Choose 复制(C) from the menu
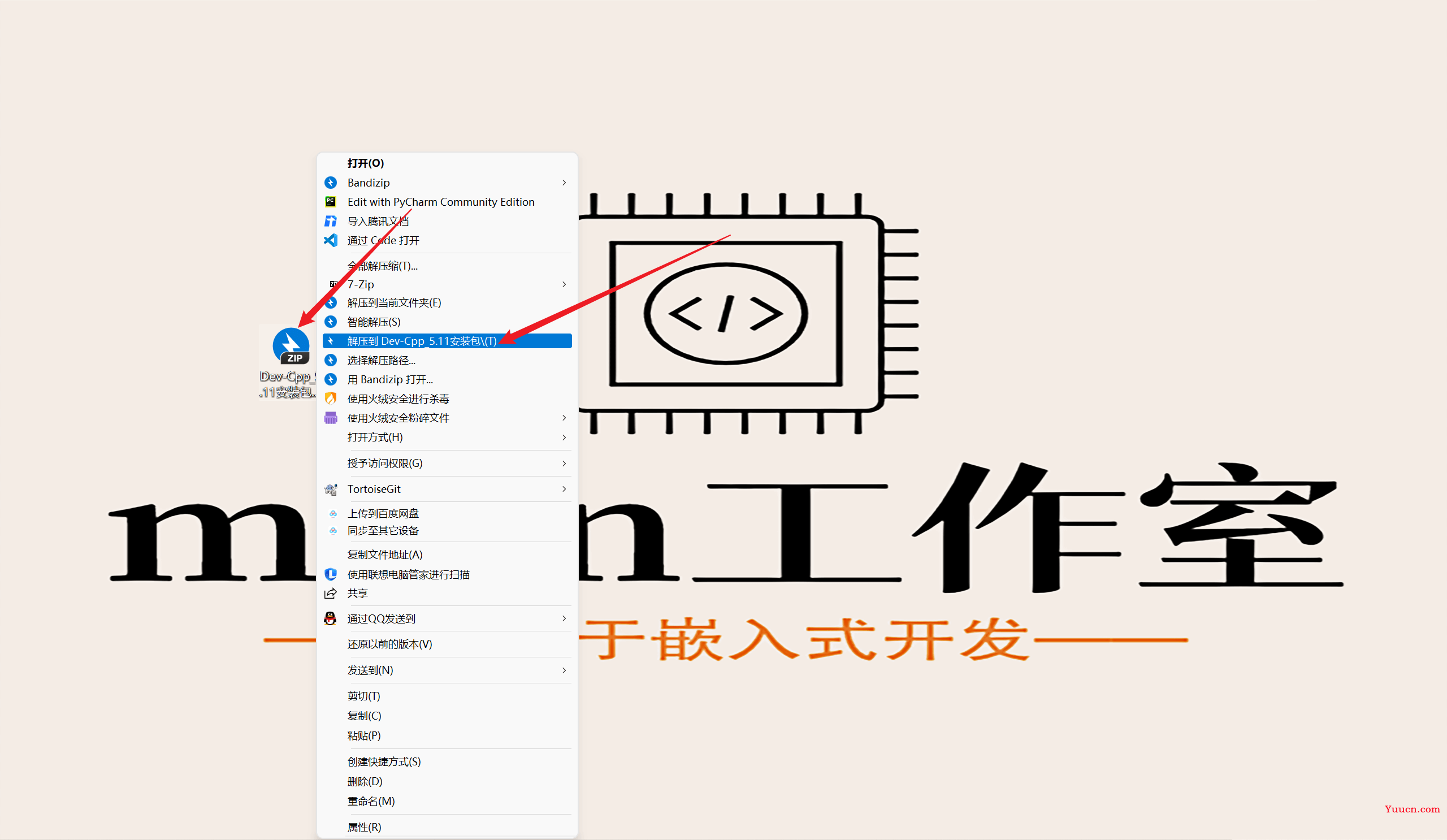The height and width of the screenshot is (840, 1447). [447, 716]
